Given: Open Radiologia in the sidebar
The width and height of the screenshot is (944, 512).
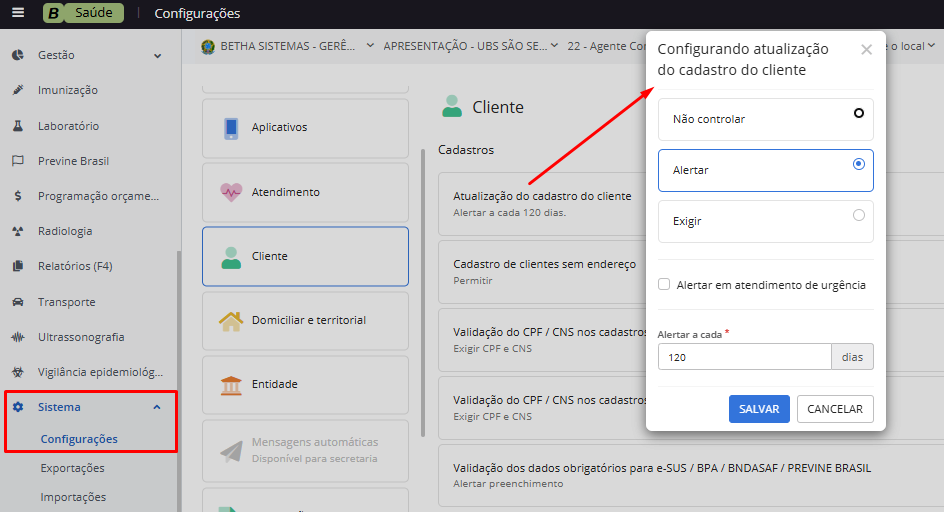Looking at the screenshot, I should pyautogui.click(x=65, y=231).
